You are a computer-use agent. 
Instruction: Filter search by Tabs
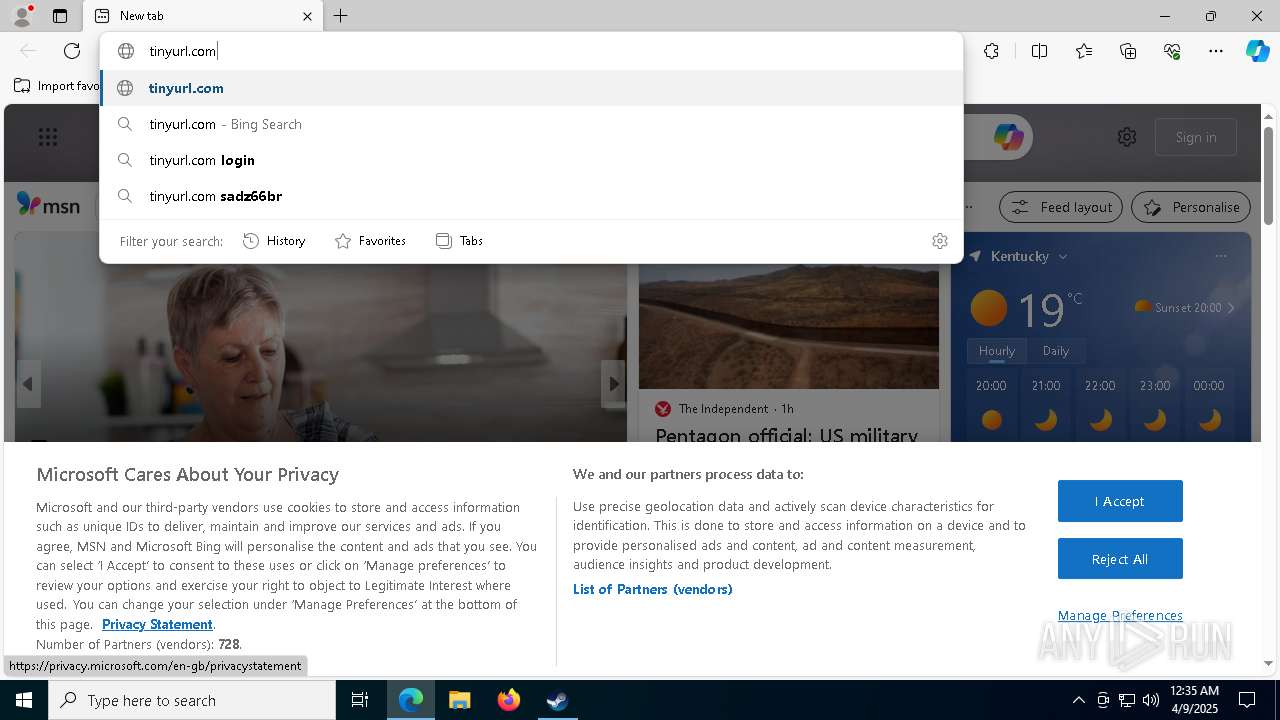(459, 241)
